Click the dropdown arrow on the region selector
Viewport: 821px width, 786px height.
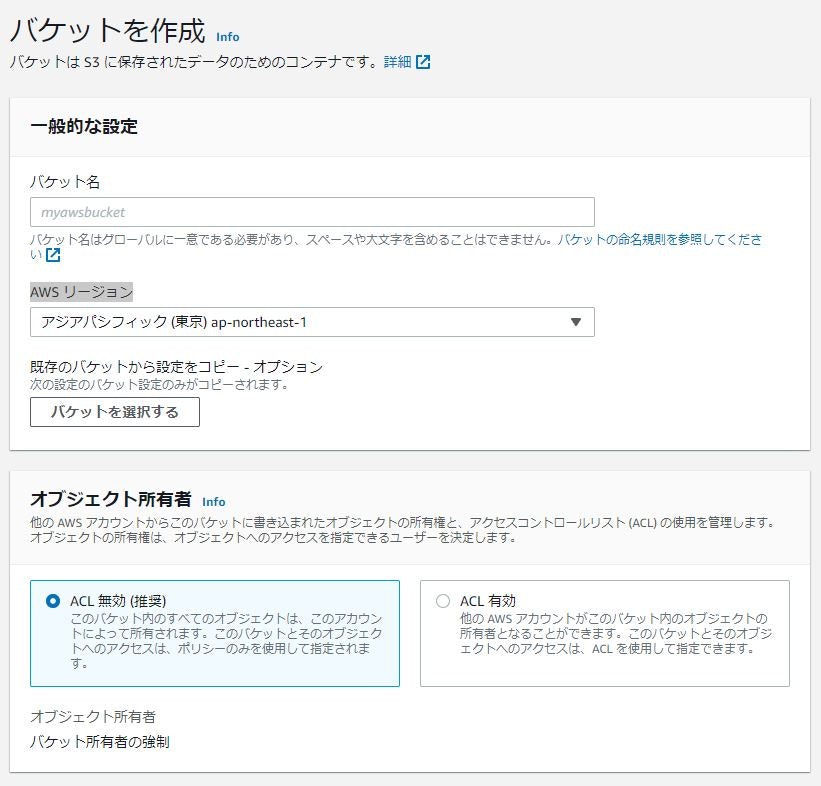575,322
